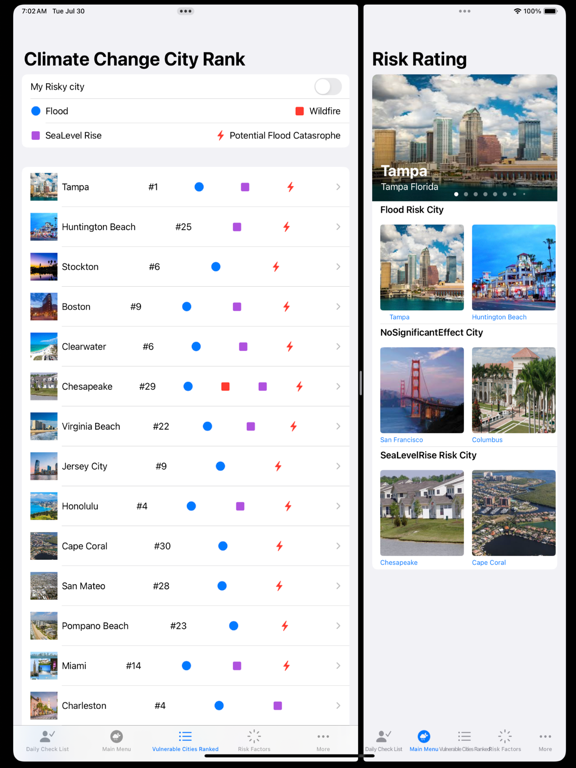The image size is (576, 768).
Task: Click the blue flood dot in Virginia Beach row
Action: tap(207, 426)
